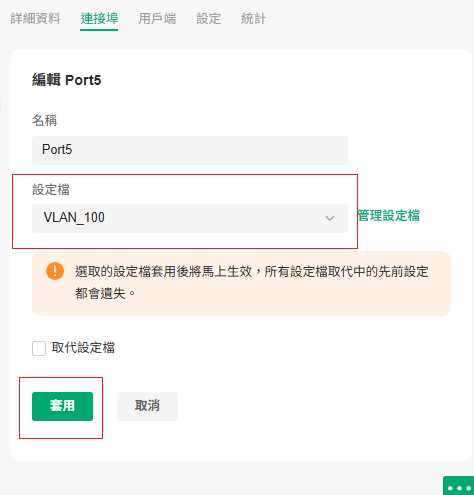Go to the 設定 tab
The width and height of the screenshot is (474, 495).
click(208, 18)
